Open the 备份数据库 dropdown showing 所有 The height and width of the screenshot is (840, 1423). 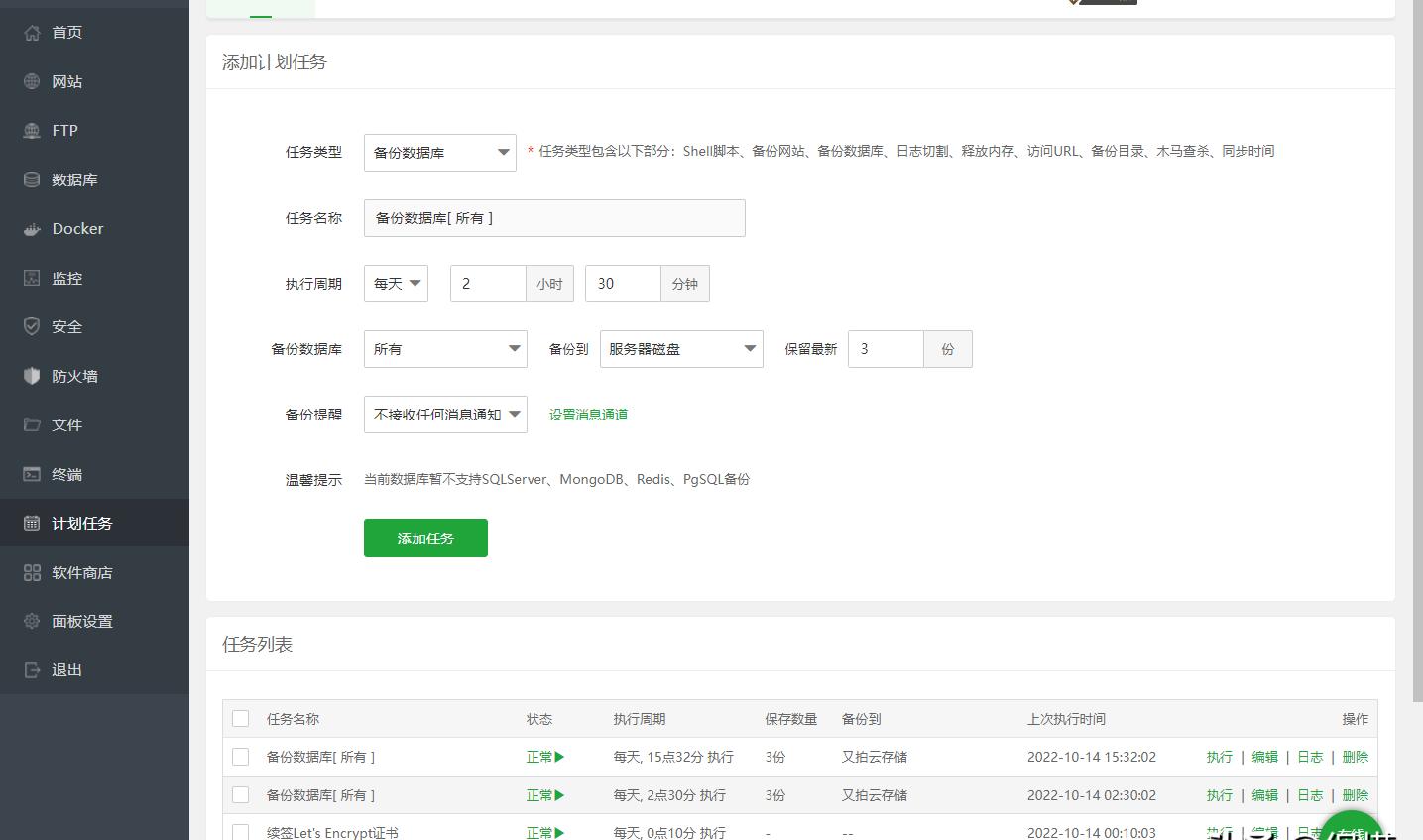click(445, 349)
